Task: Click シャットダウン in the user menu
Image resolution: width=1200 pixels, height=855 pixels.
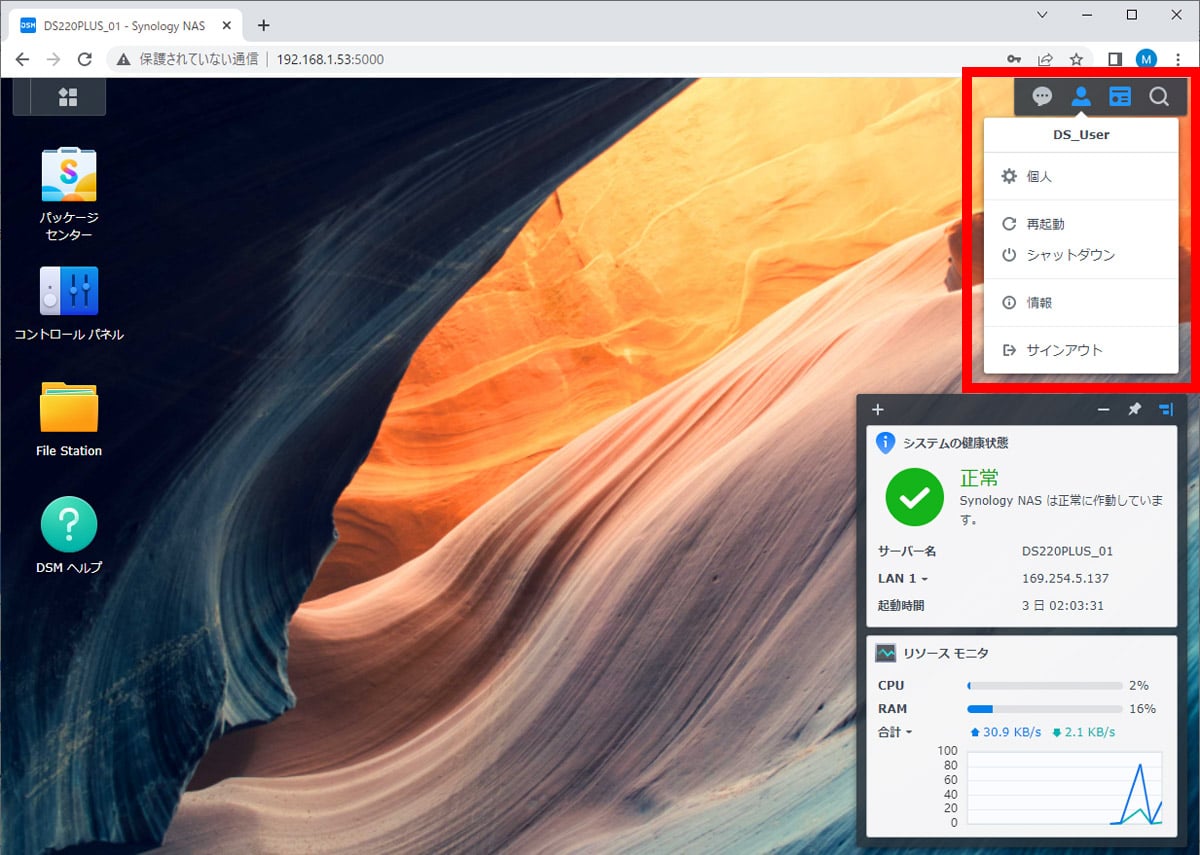Action: 1070,255
